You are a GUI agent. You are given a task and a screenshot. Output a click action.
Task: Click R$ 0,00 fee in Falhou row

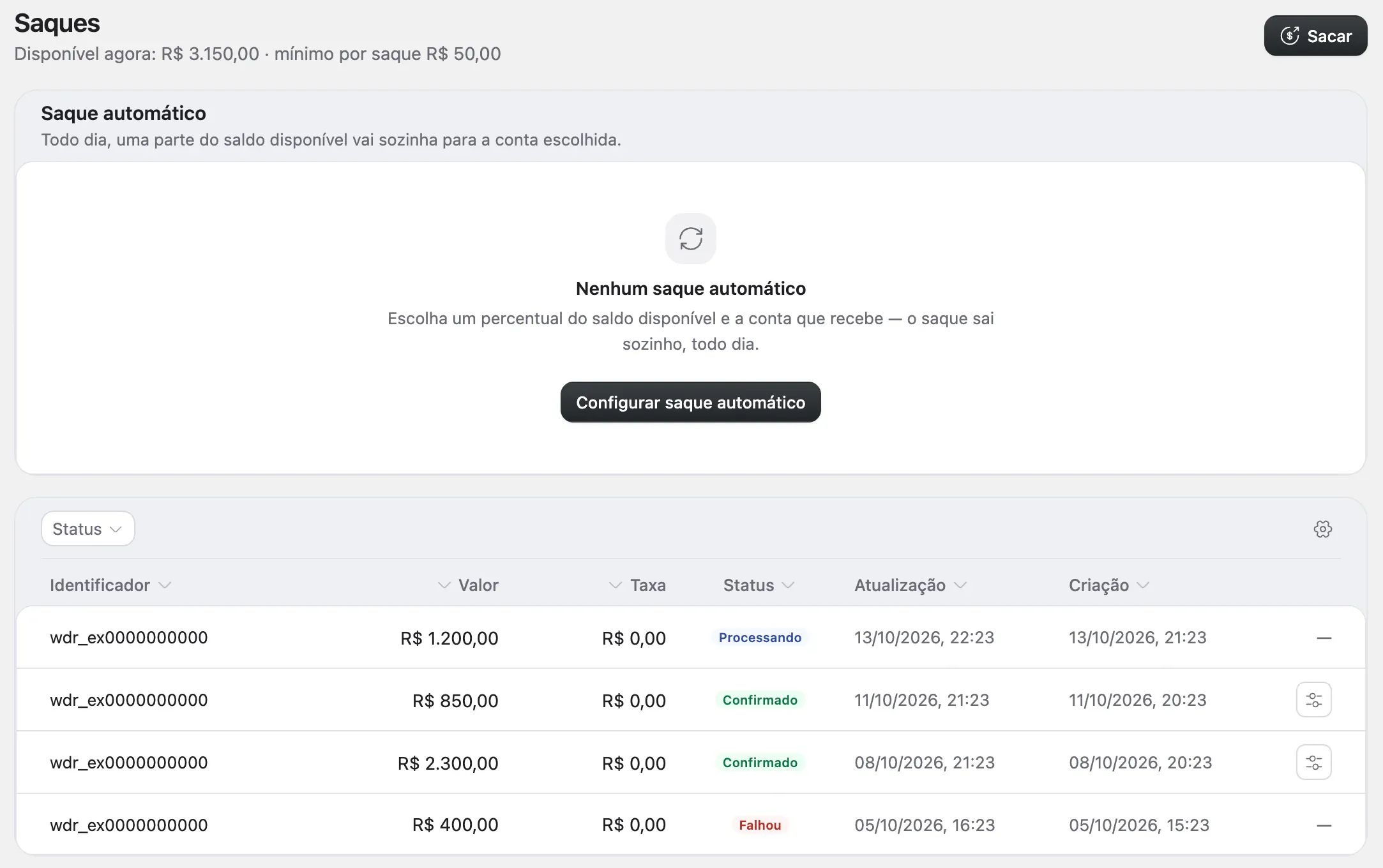pyautogui.click(x=634, y=825)
